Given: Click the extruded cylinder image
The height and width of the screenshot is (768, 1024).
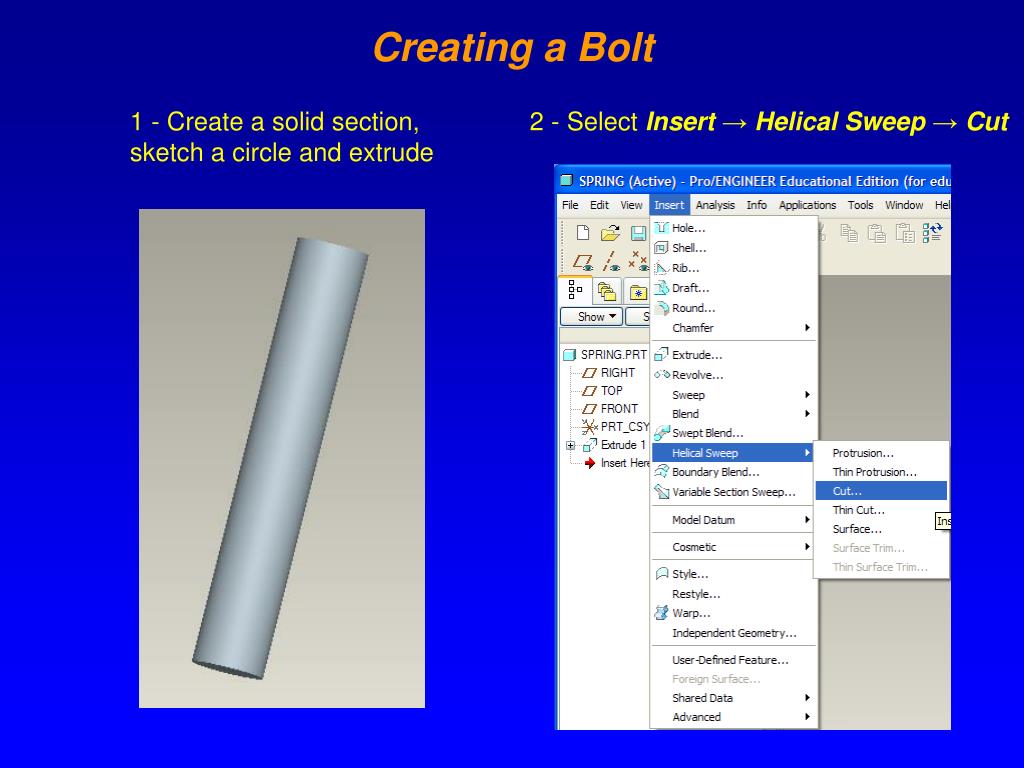Looking at the screenshot, I should pyautogui.click(x=281, y=458).
